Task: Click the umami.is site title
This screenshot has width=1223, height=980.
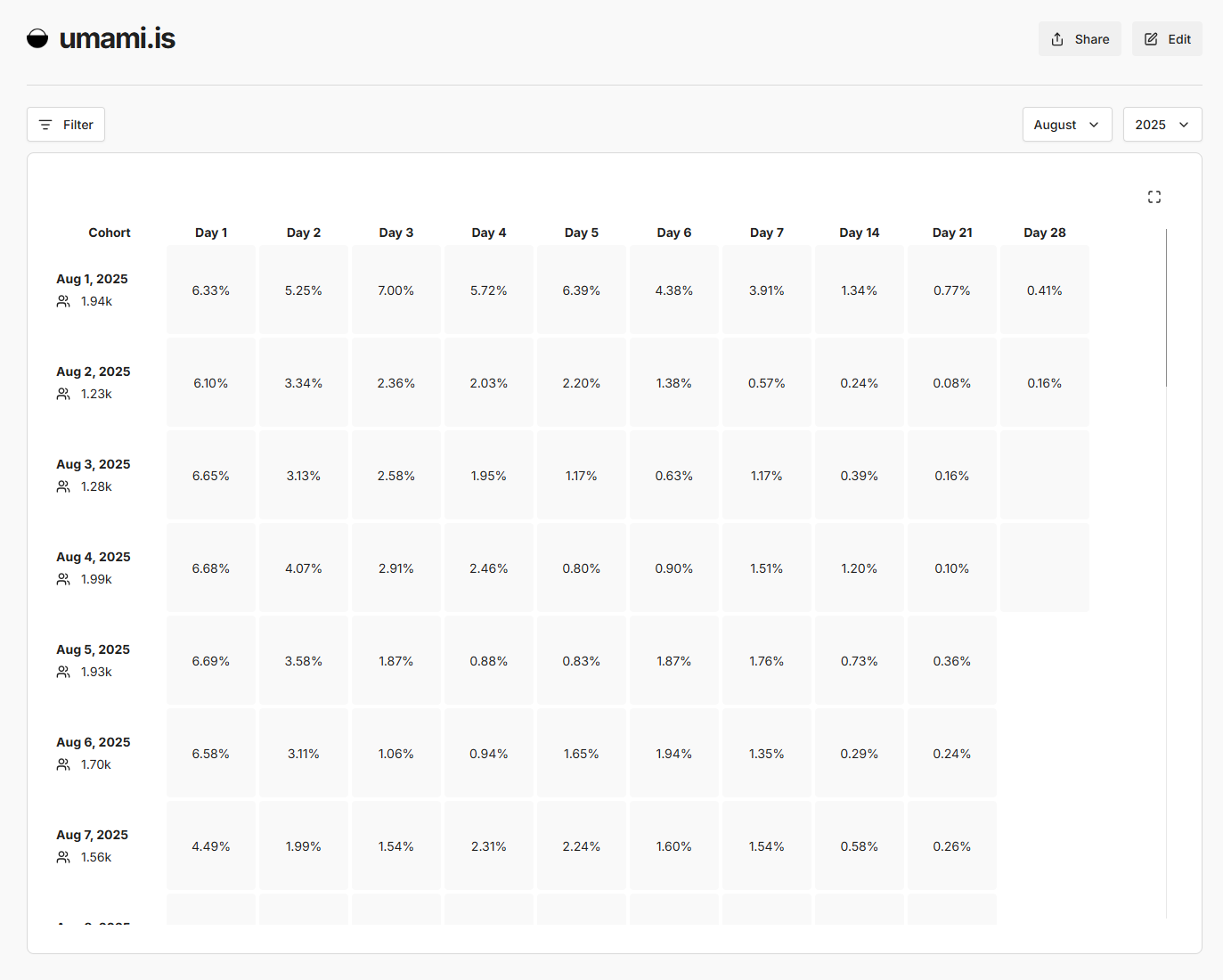Action: [x=117, y=38]
